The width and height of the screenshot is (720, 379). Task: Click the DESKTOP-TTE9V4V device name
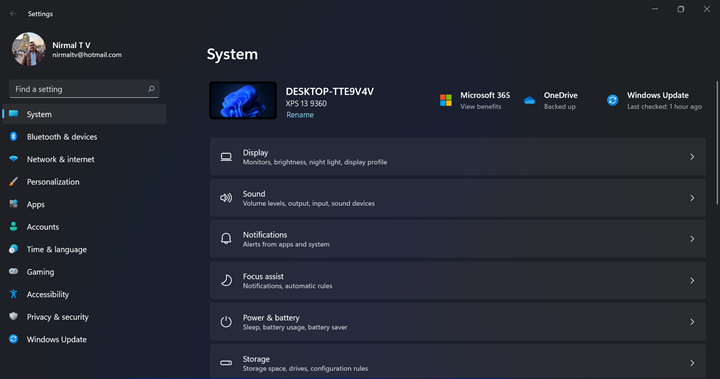(x=330, y=91)
